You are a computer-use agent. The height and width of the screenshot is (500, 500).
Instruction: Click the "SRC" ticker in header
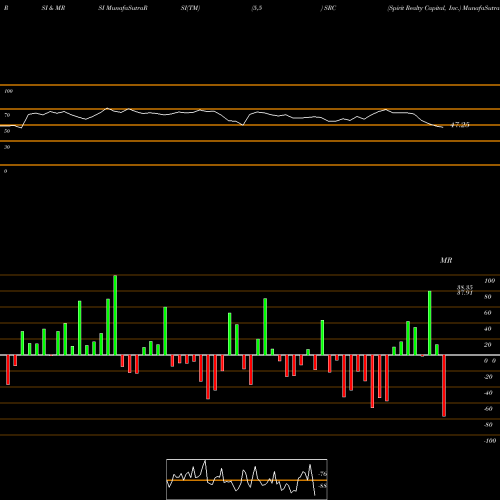(330, 8)
